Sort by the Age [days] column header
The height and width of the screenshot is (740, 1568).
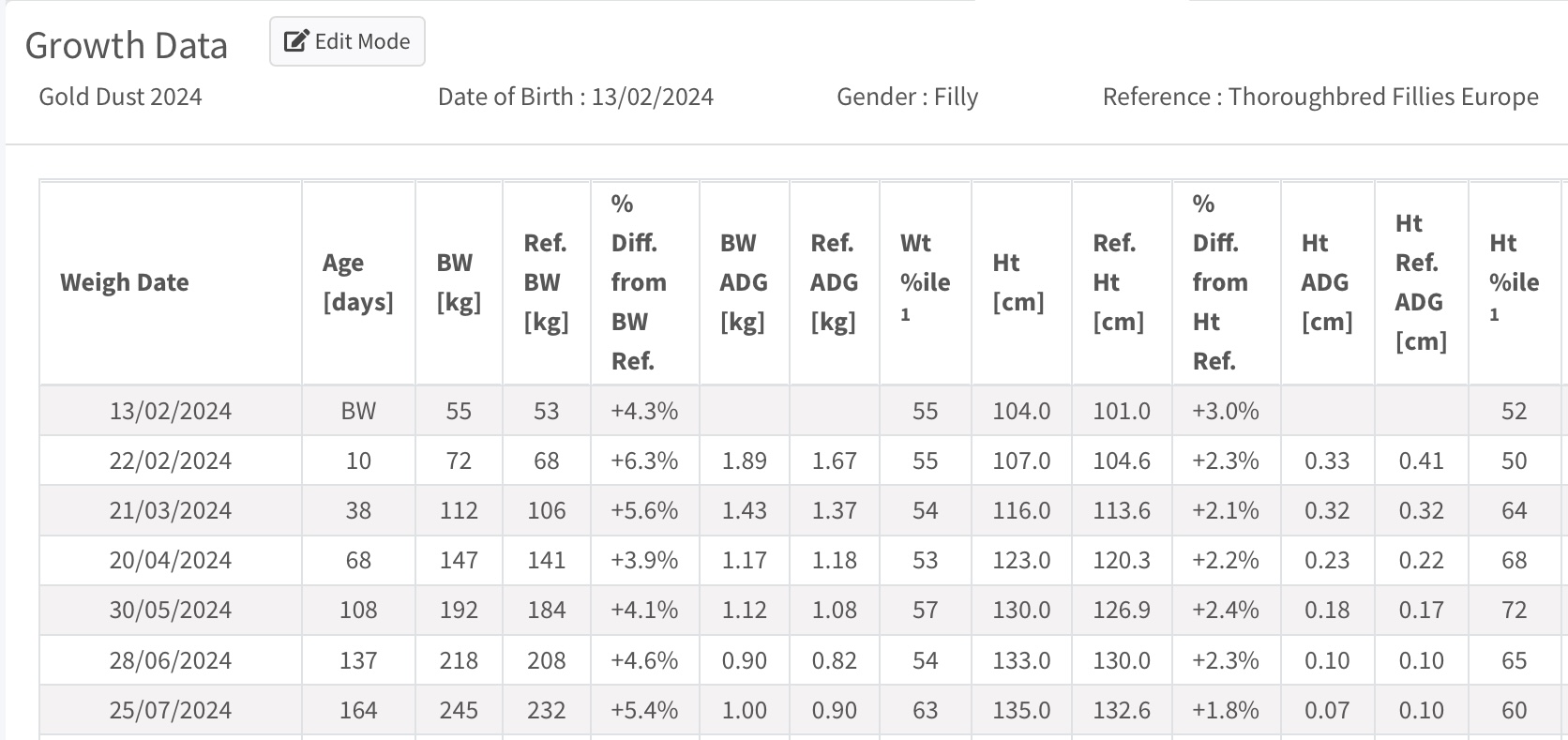[x=357, y=281]
